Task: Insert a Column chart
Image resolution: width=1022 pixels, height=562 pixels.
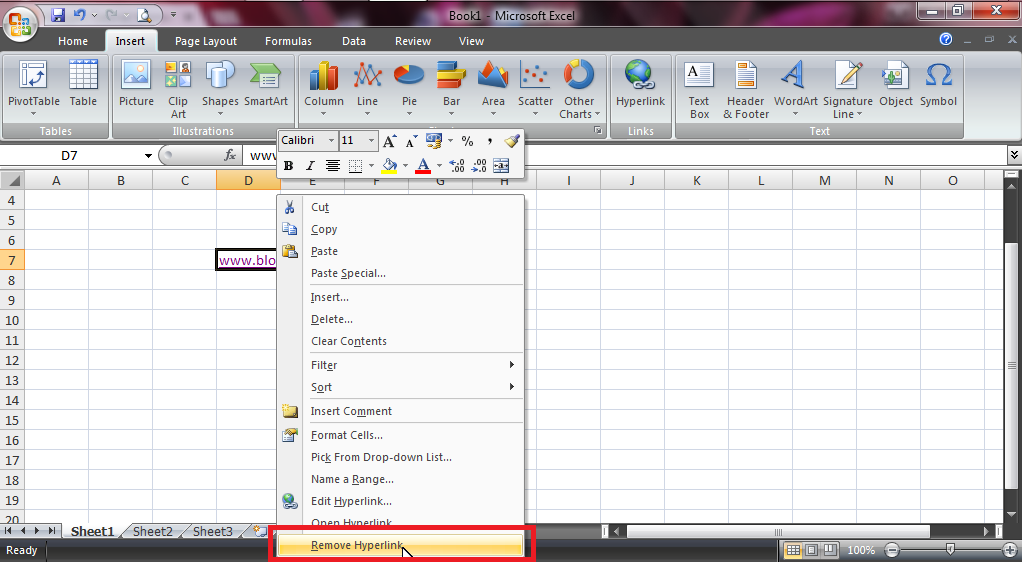Action: pos(324,88)
